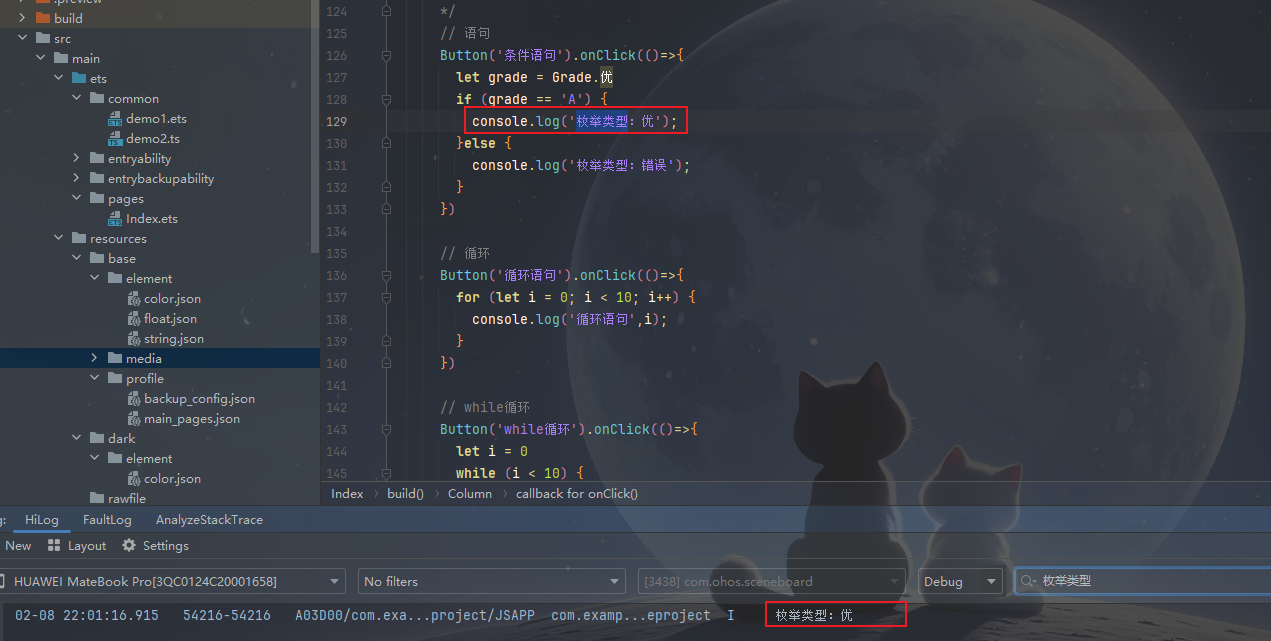Collapse the resources folder
Image resolution: width=1271 pixels, height=641 pixels.
pos(59,238)
